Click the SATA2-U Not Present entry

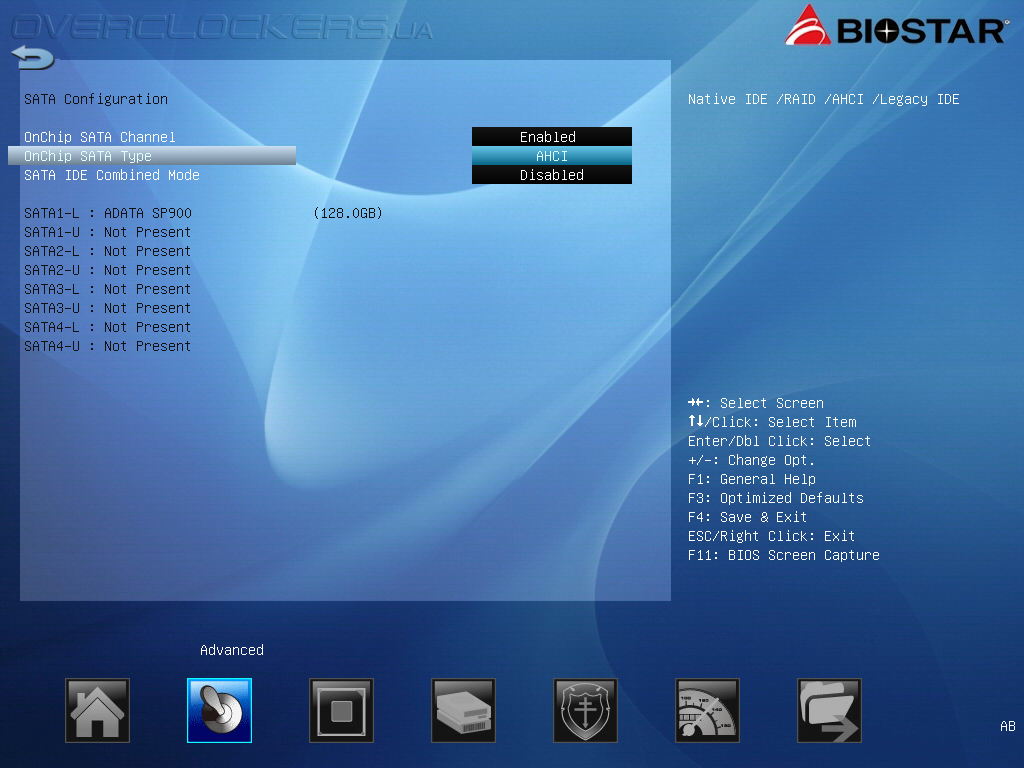[108, 270]
